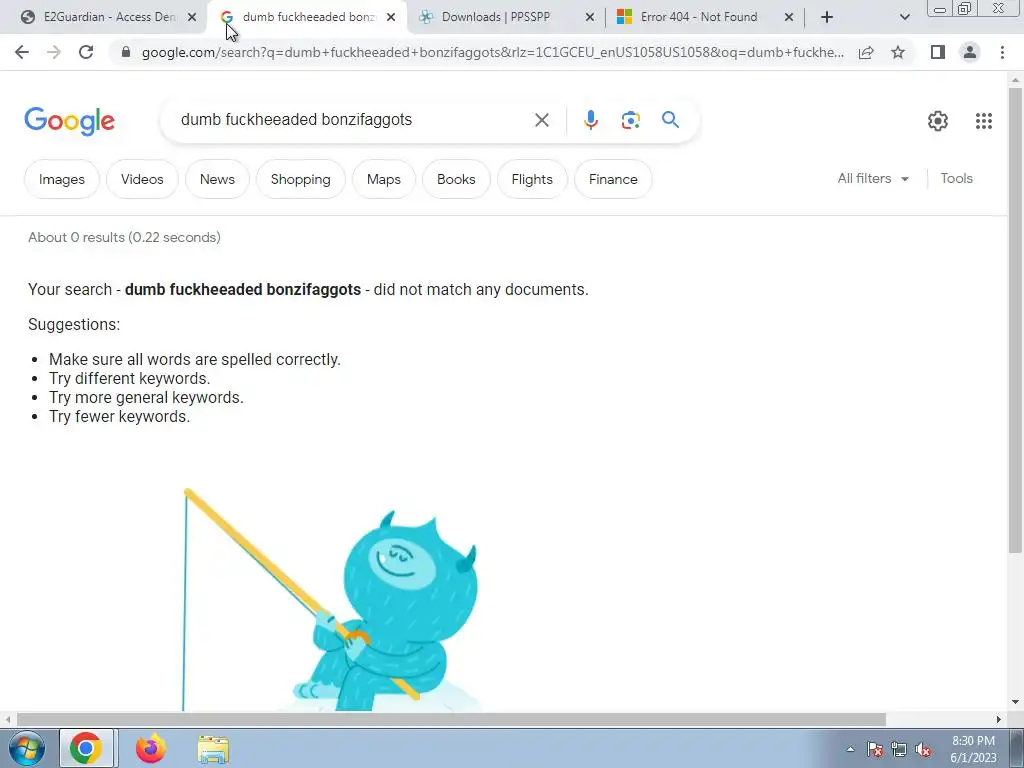Screen dimensions: 1024x768
Task: Open a new tab with the plus button
Action: coord(827,17)
